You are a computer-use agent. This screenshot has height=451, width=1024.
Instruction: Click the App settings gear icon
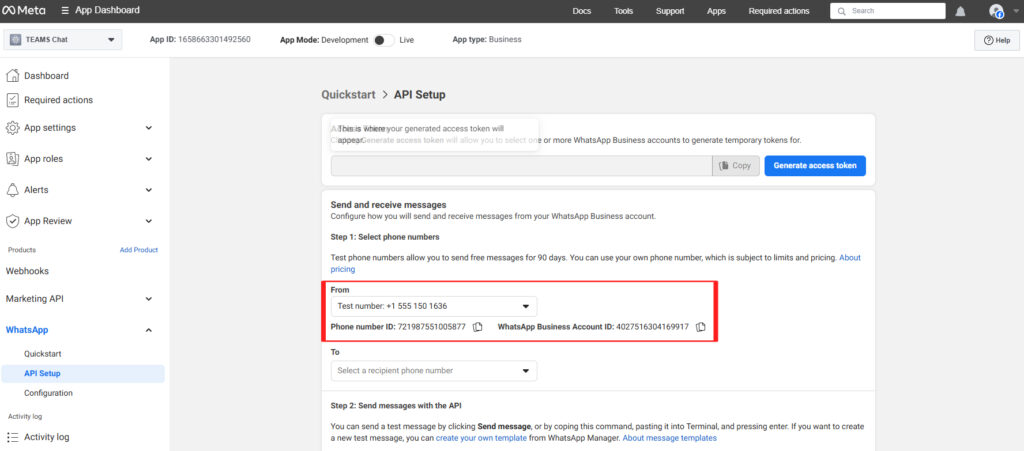(12, 128)
